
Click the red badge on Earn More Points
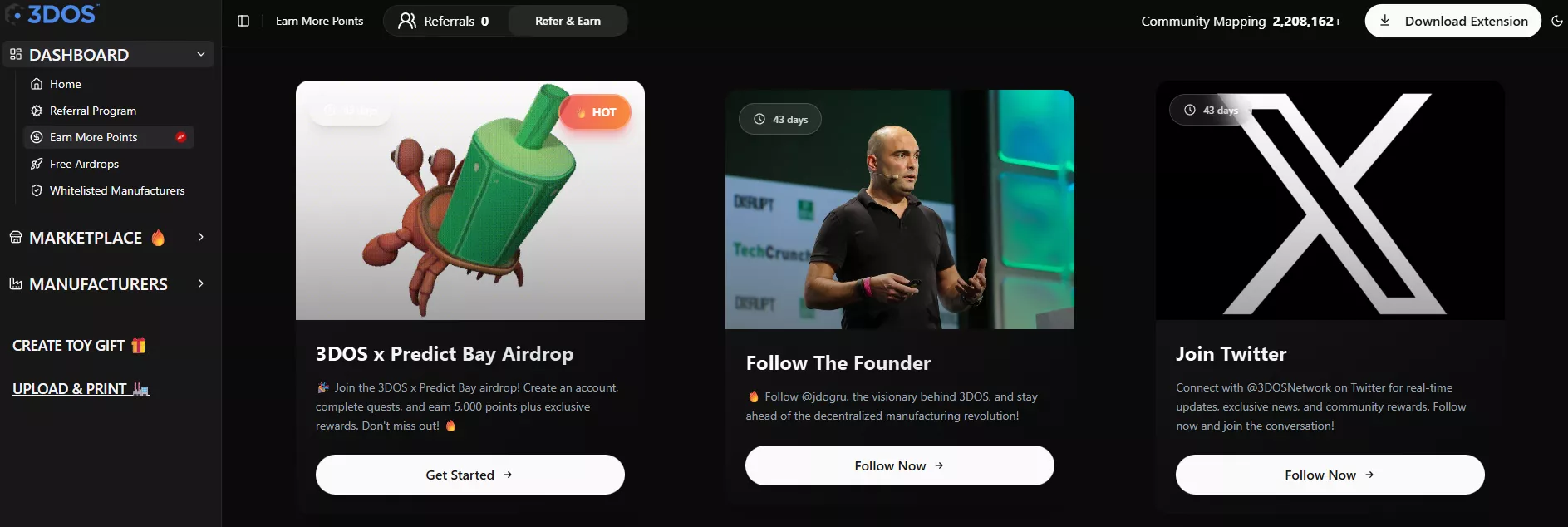[180, 137]
